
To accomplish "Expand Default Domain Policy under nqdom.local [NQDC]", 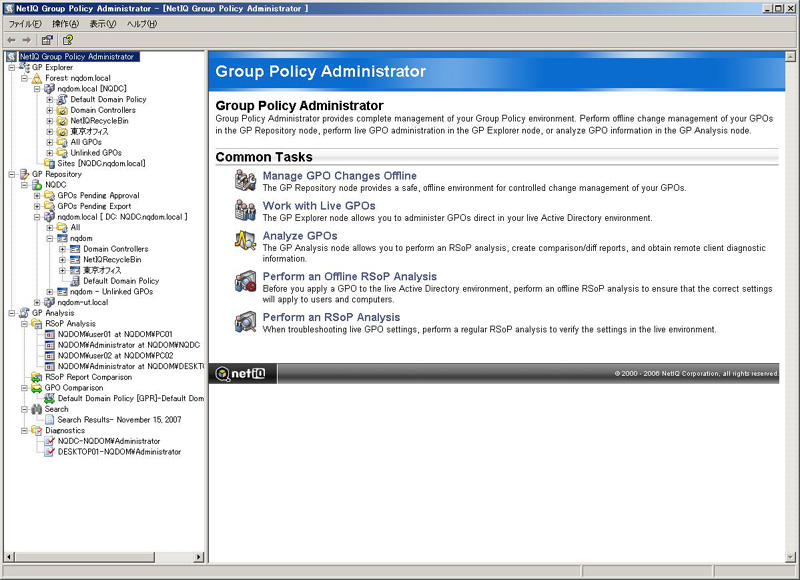I will click(49, 99).
